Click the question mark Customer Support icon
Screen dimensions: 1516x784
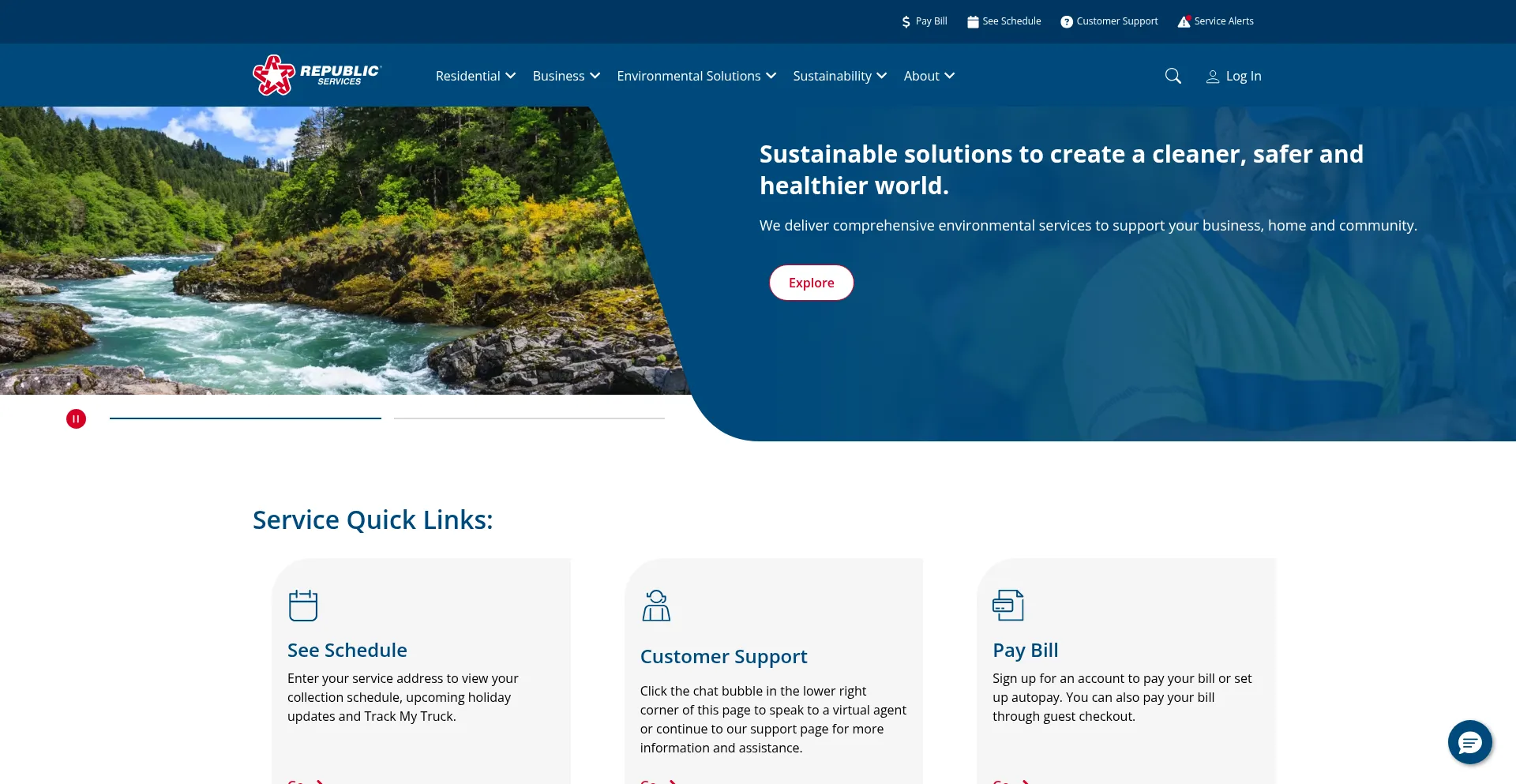pos(1067,21)
